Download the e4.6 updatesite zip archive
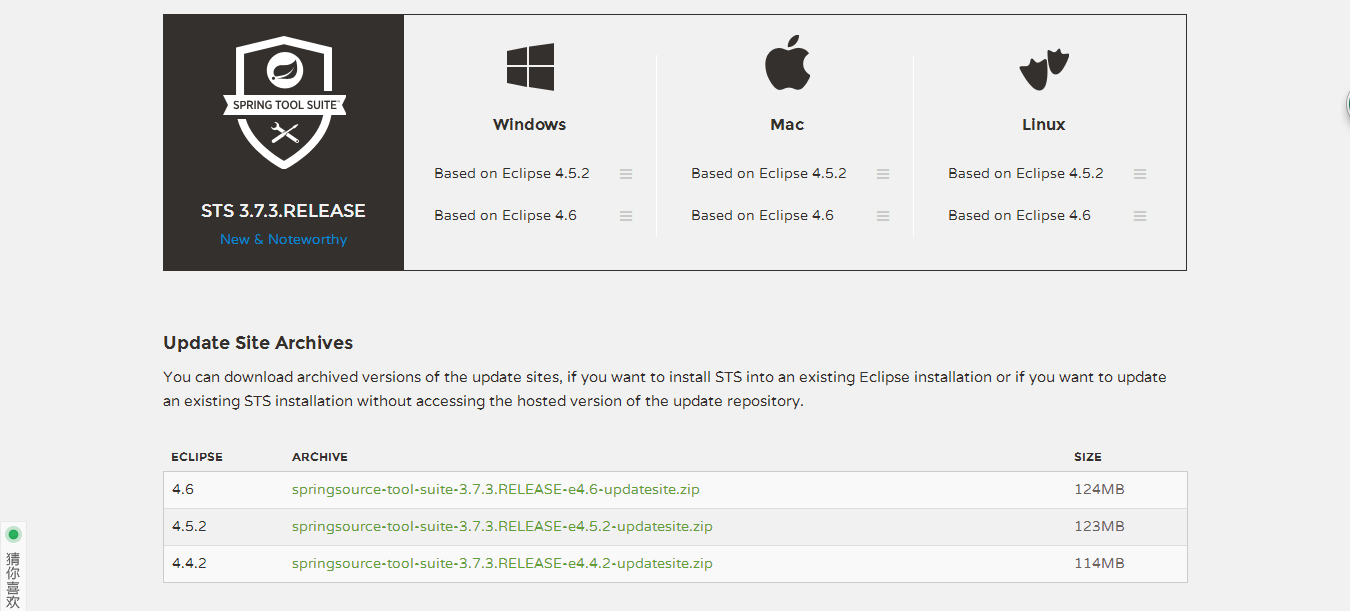This screenshot has height=611, width=1350. (496, 489)
